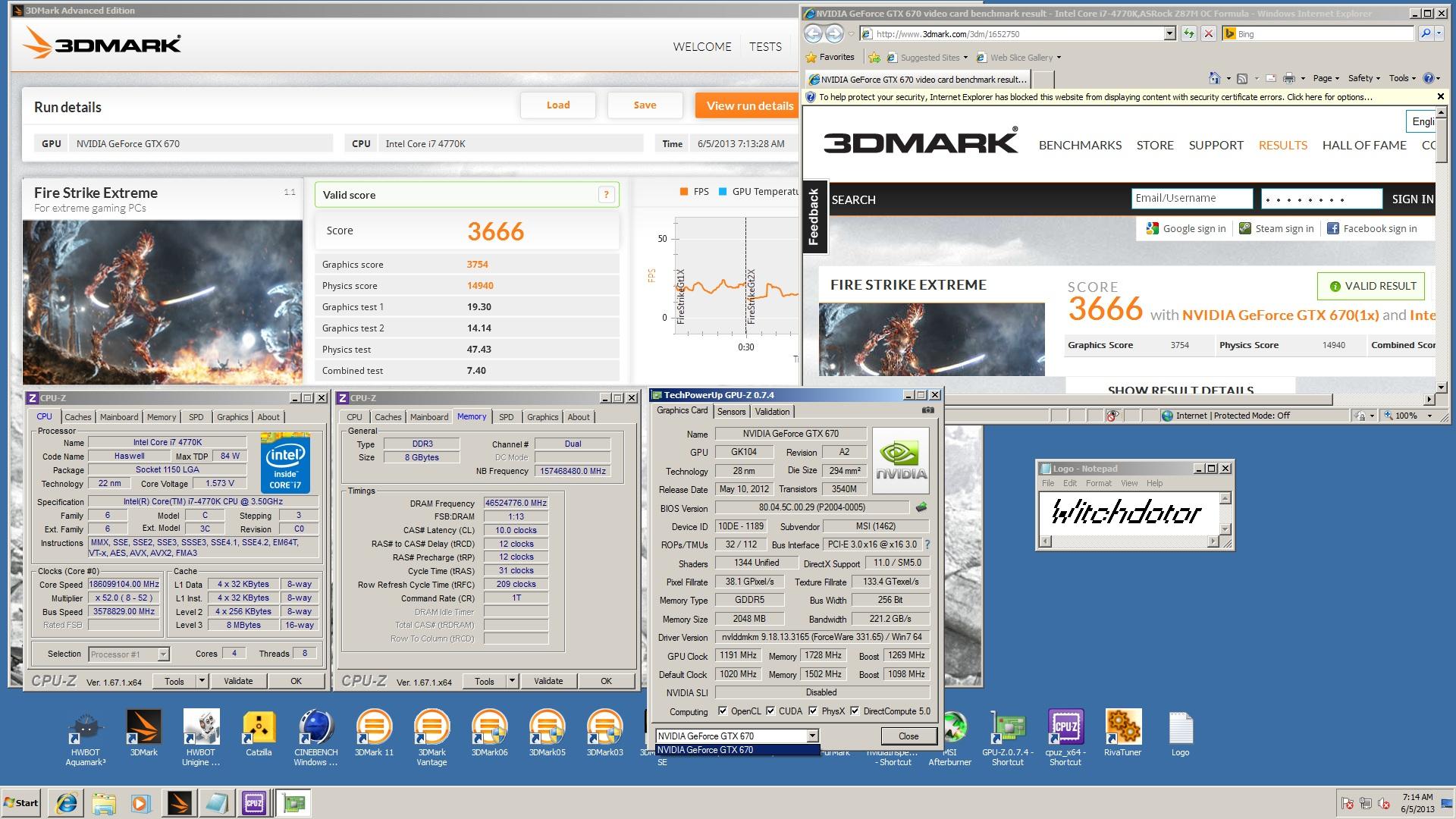Open the 3DMark Vantage desktop shortcut
This screenshot has width=1456, height=819.
pos(431,737)
